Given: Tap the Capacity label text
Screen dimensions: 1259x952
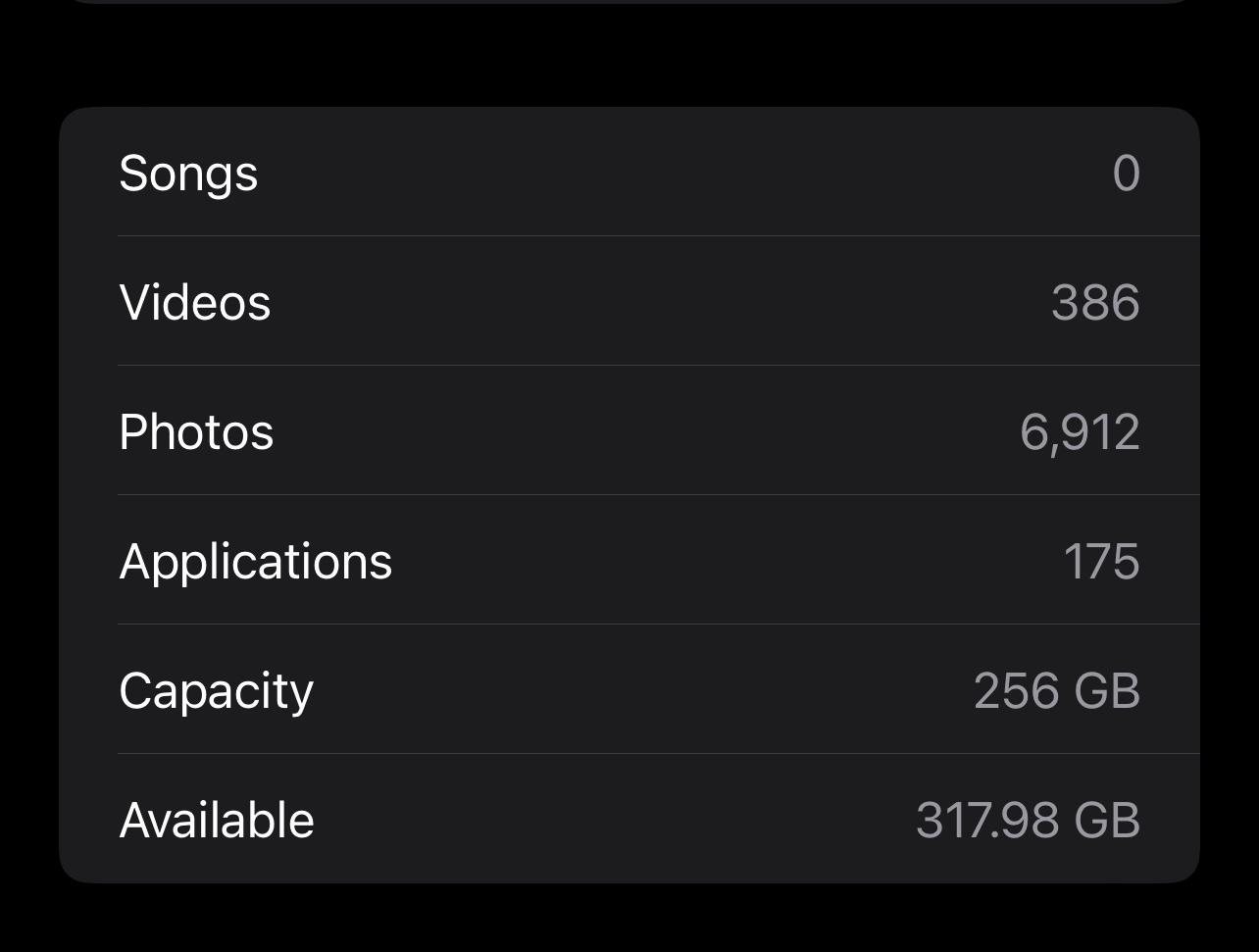Looking at the screenshot, I should pos(215,689).
